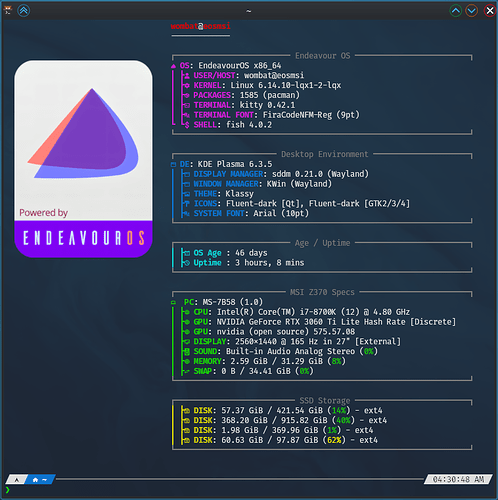Click the EndeavourOS logo image

[x=83, y=159]
